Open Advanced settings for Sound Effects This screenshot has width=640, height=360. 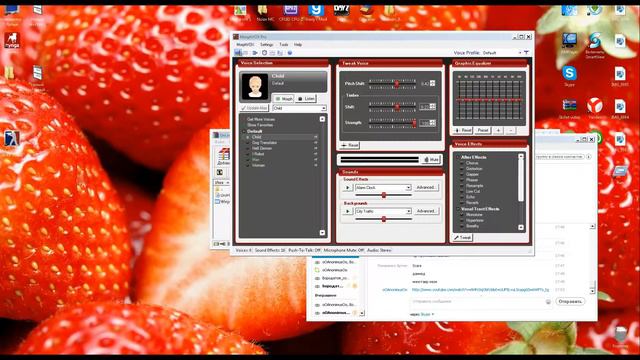tap(426, 187)
